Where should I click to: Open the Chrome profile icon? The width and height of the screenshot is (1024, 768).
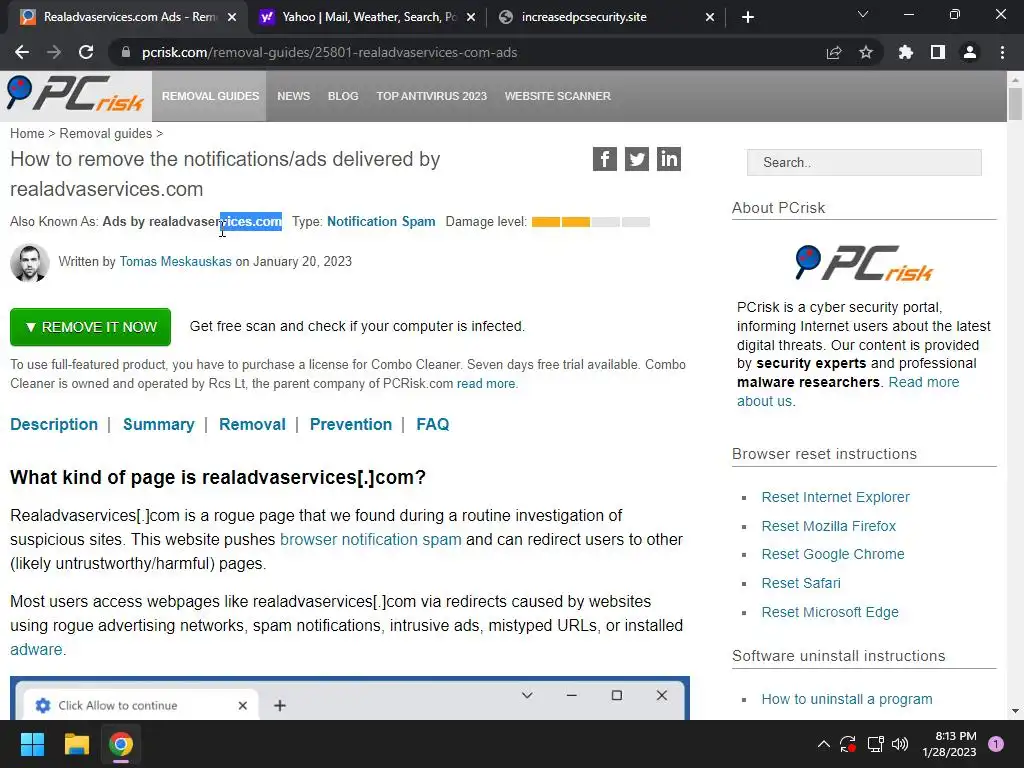point(970,52)
